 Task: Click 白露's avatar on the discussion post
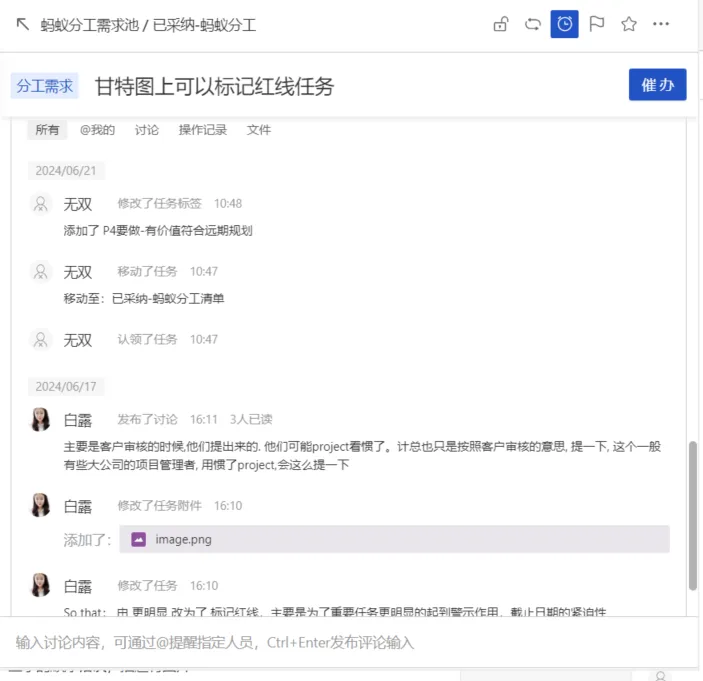(40, 419)
